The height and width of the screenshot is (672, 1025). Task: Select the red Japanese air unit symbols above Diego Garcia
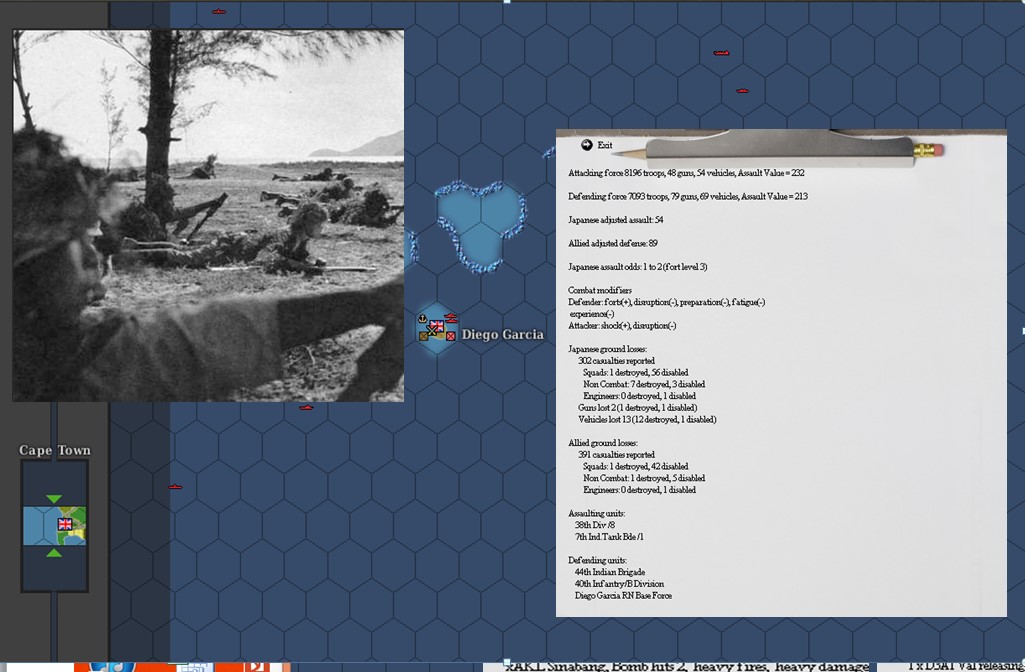click(x=451, y=317)
